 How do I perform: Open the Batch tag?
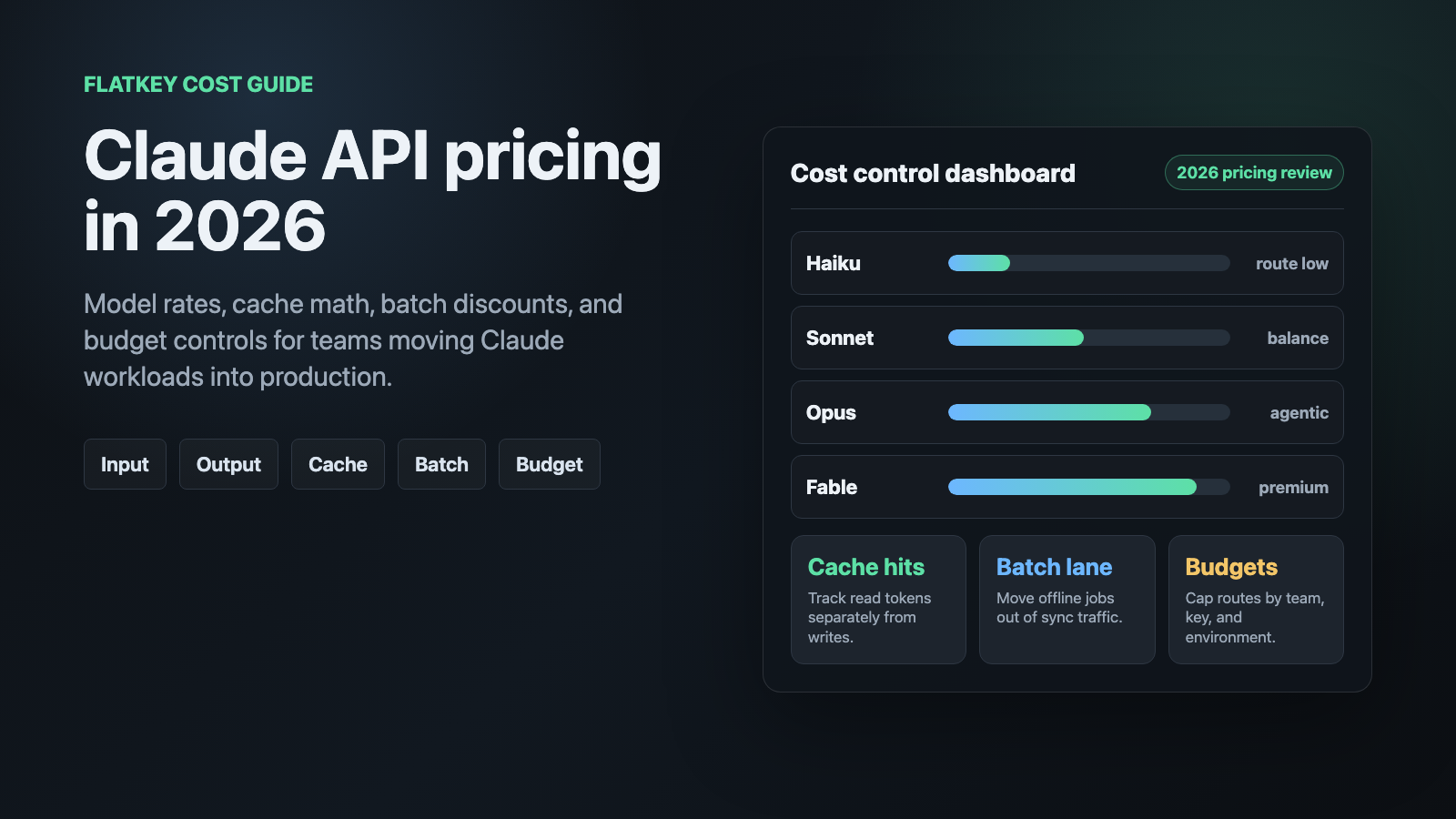coord(441,464)
